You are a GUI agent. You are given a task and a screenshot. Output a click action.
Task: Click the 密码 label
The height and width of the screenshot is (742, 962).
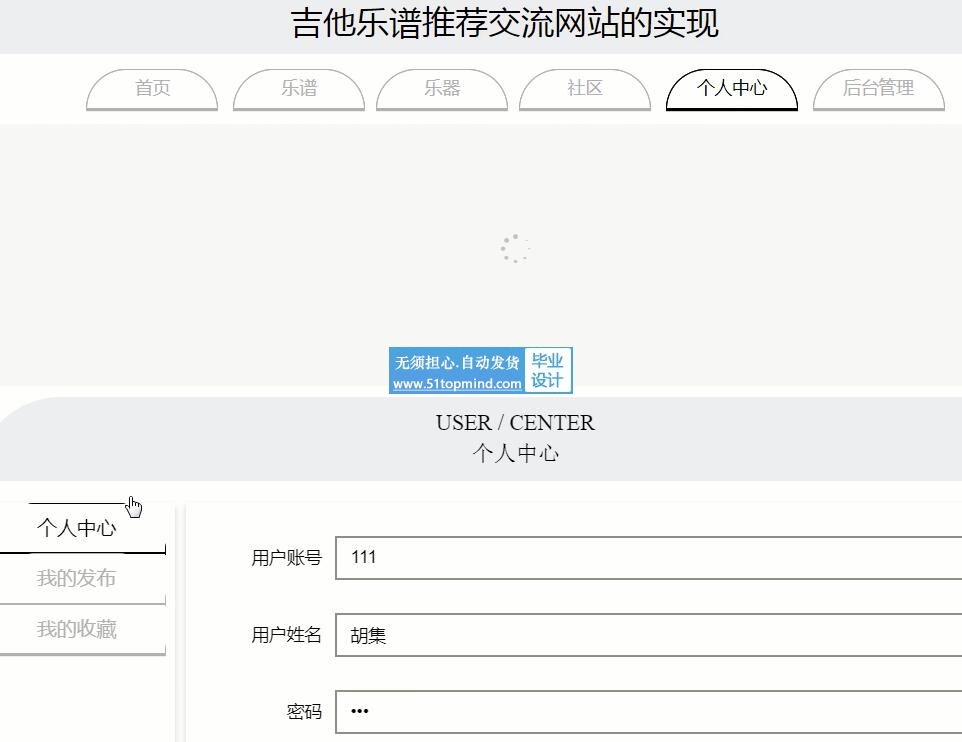click(x=304, y=712)
